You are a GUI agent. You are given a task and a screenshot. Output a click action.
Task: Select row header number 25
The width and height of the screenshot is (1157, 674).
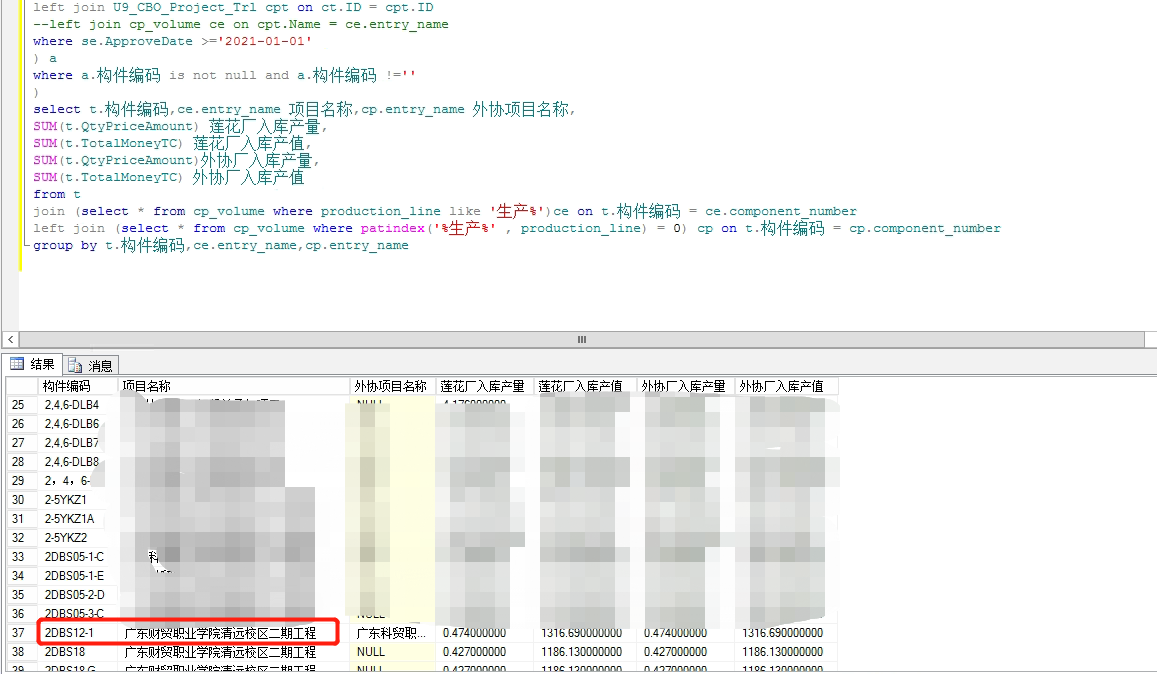pyautogui.click(x=21, y=405)
